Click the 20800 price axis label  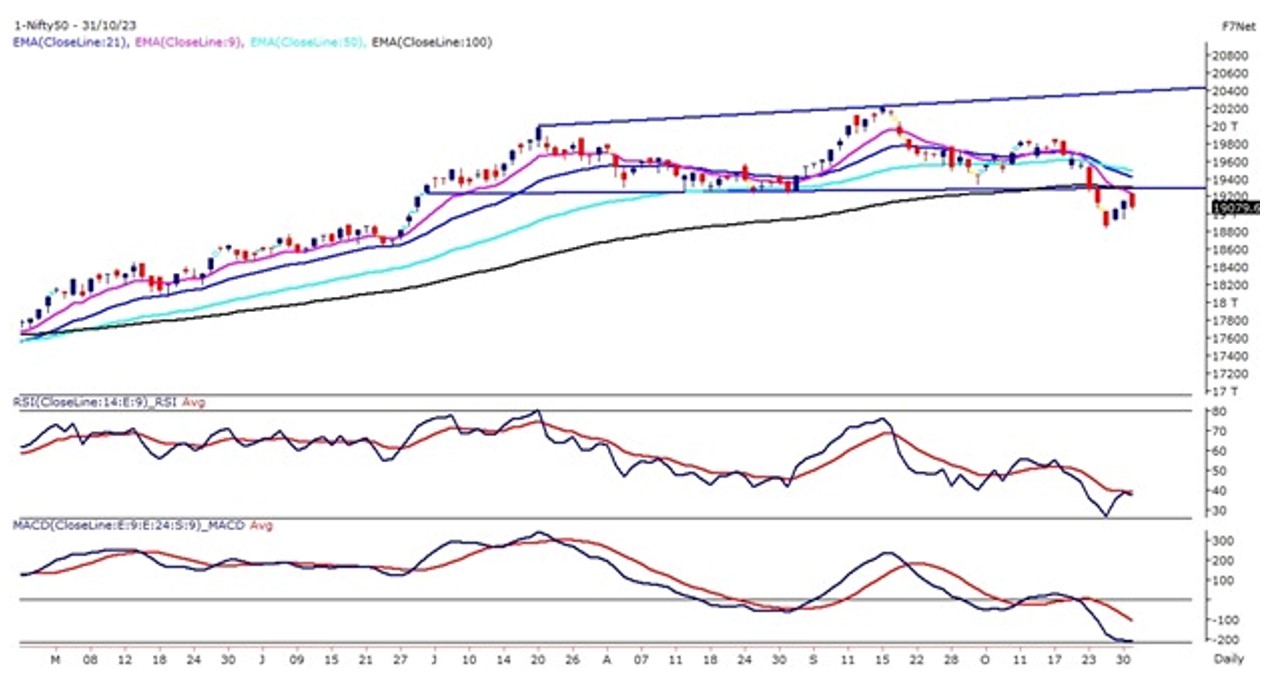1232,56
